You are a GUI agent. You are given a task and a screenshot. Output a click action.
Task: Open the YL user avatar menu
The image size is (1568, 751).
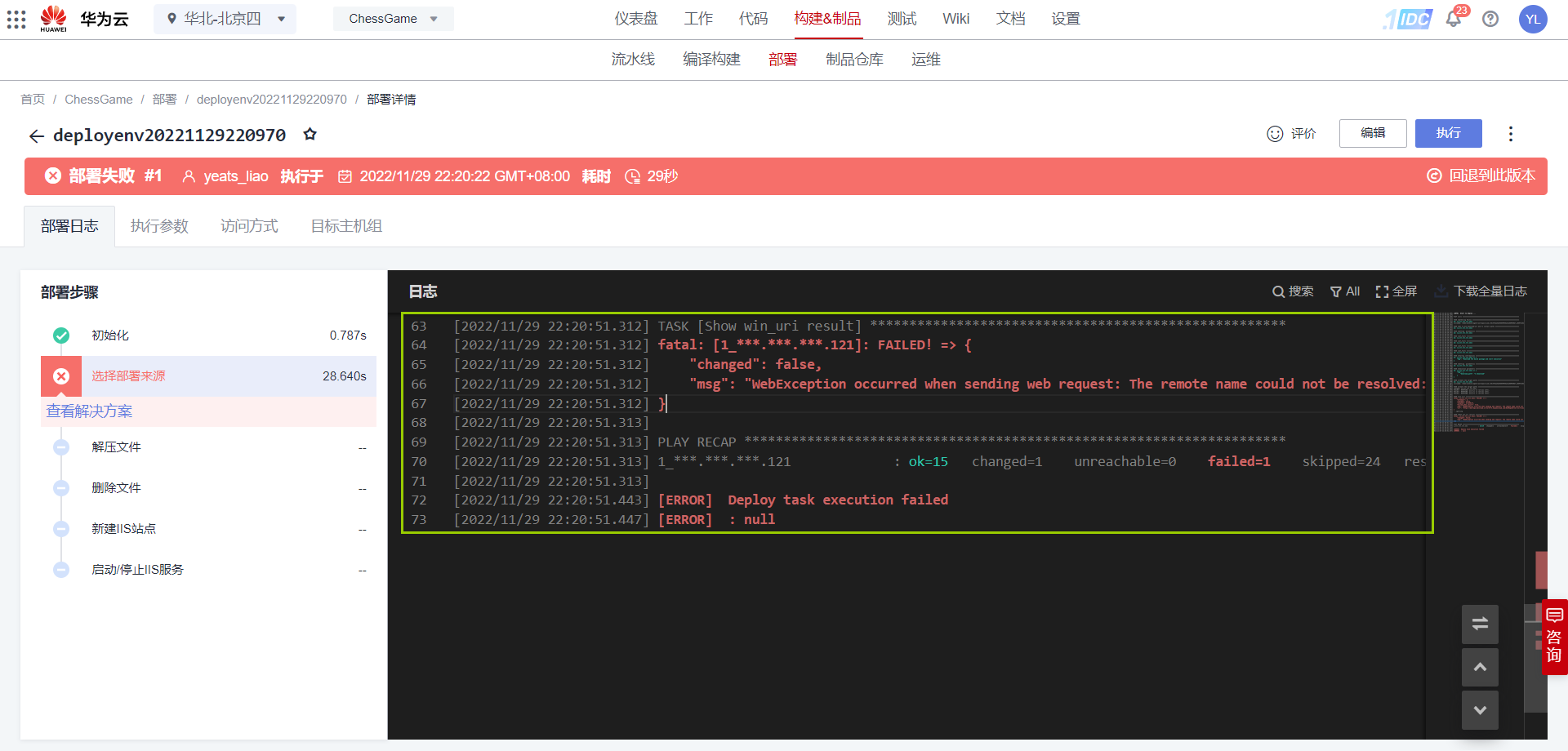1533,19
